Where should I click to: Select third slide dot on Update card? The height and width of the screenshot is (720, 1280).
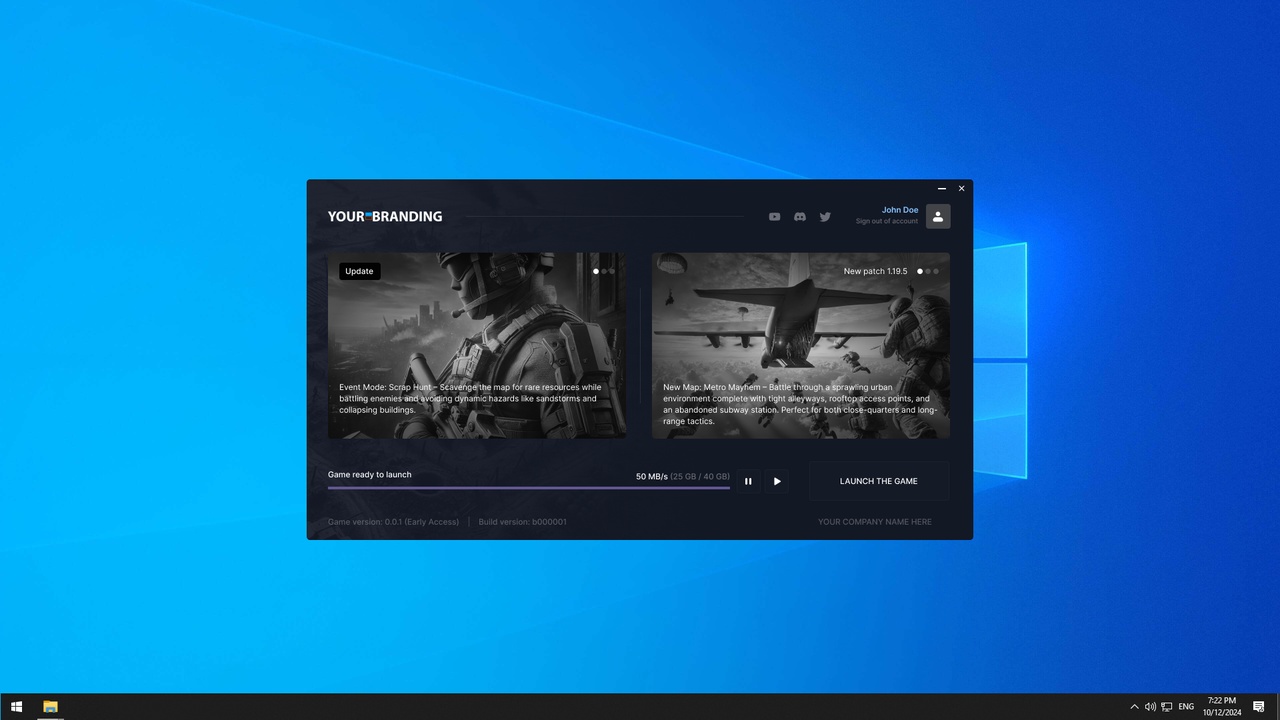click(612, 271)
